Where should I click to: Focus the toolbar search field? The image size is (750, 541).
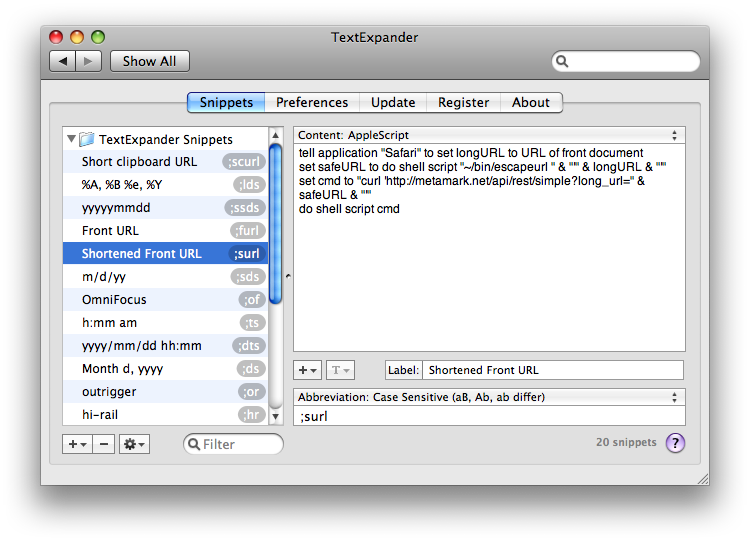[x=626, y=61]
